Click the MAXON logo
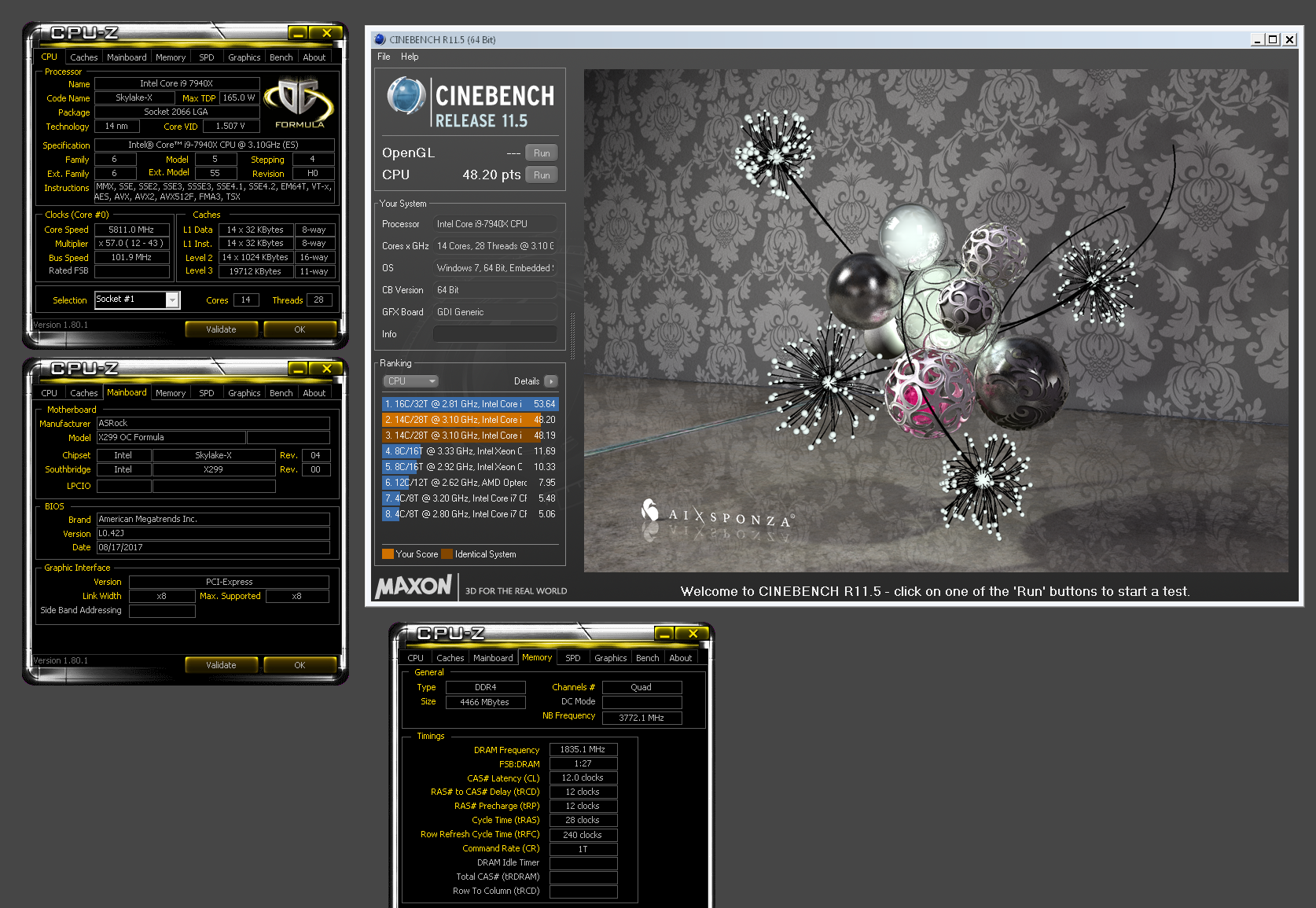 click(x=414, y=586)
